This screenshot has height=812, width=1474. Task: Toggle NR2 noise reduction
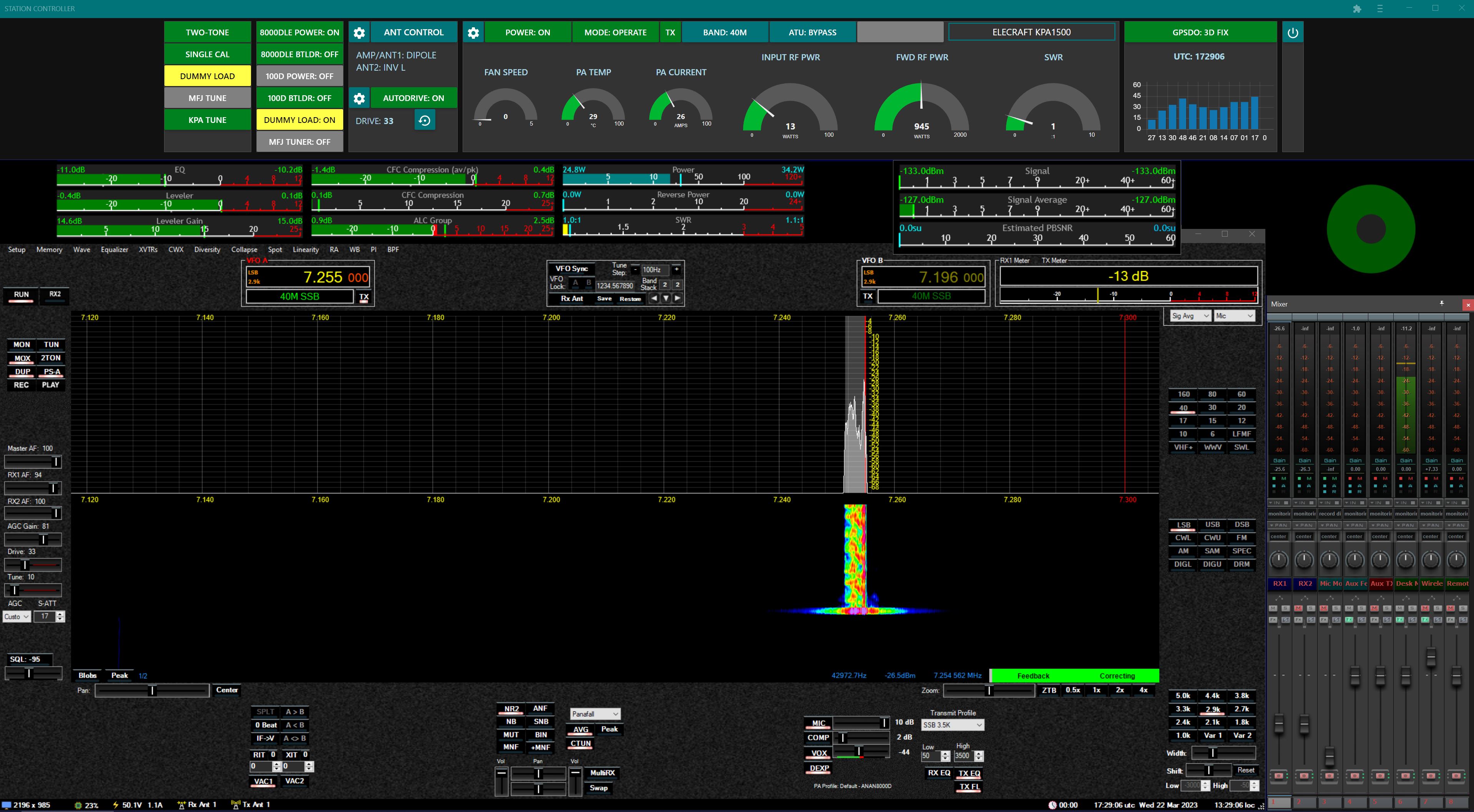511,709
